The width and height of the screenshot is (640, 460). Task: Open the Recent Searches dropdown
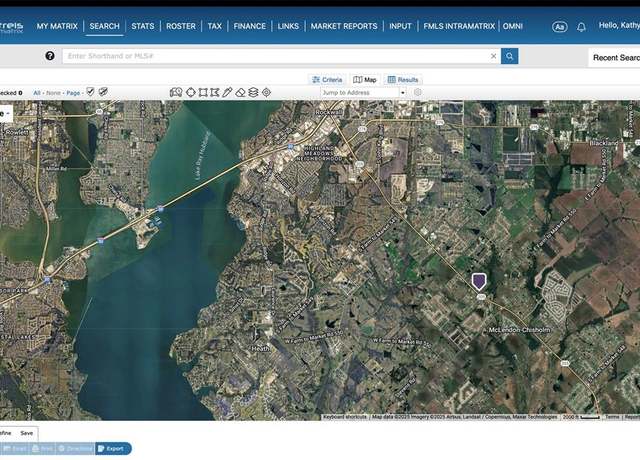click(x=614, y=58)
